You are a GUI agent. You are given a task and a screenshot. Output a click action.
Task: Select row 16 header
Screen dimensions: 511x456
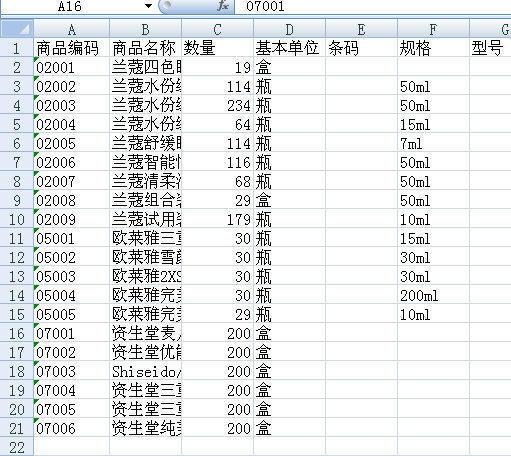pyautogui.click(x=17, y=333)
